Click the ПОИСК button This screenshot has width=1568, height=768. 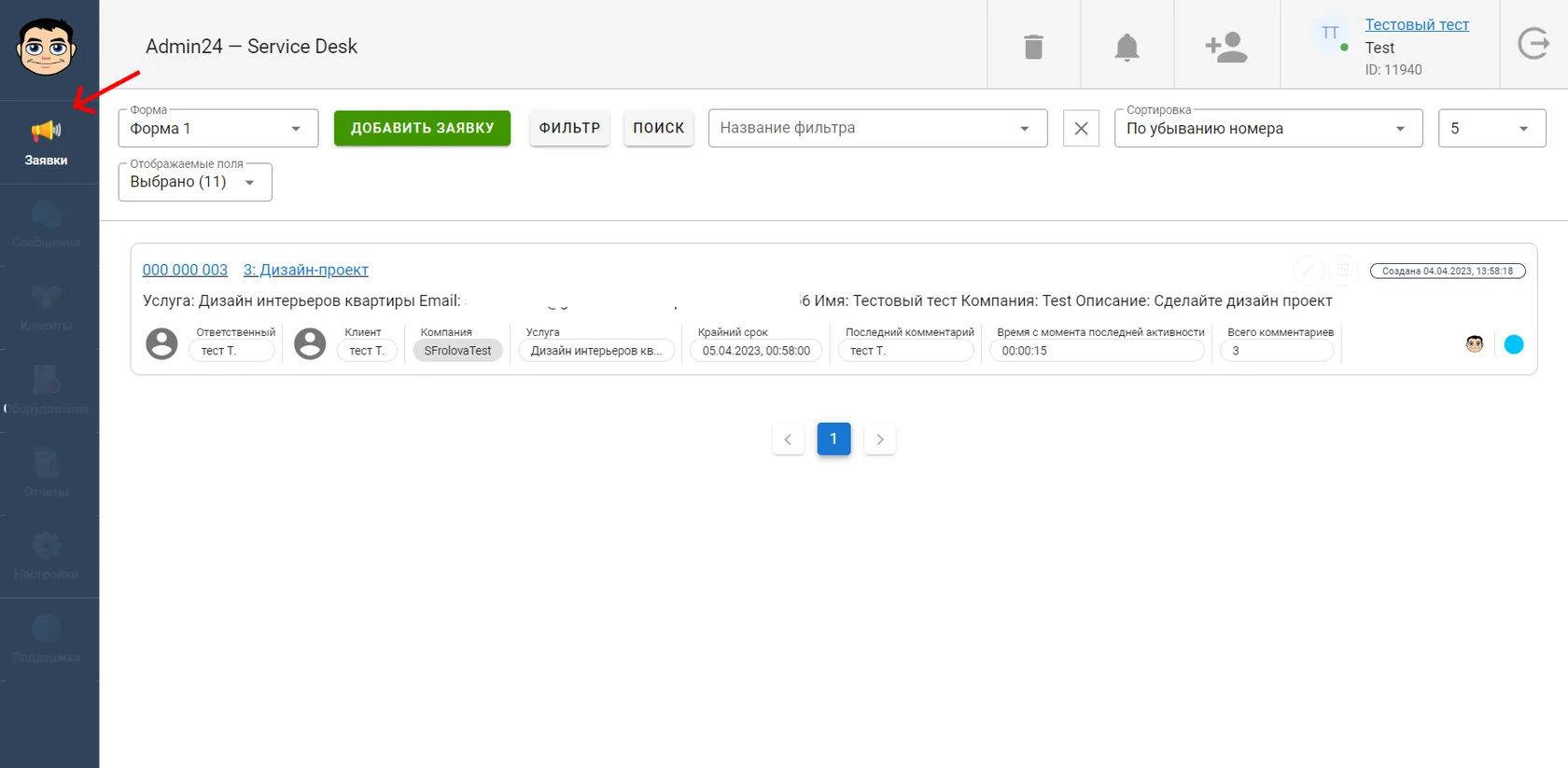click(x=658, y=128)
